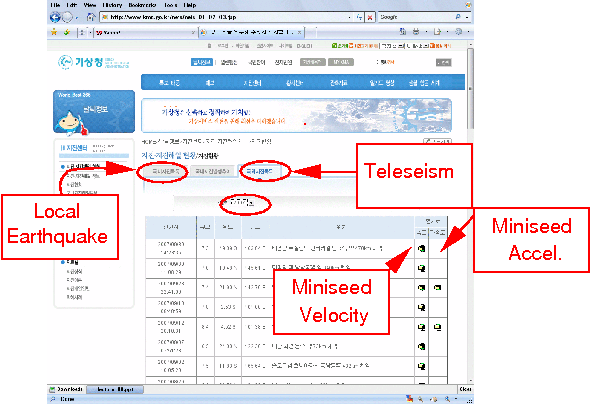Click the page's vertical scrollbar
Image resolution: width=591 pixels, height=404 pixels.
(470, 213)
